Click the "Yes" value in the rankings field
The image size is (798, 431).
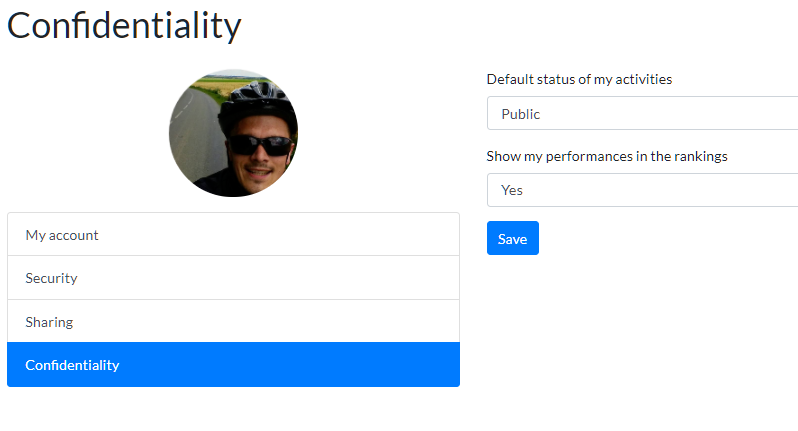coord(512,190)
